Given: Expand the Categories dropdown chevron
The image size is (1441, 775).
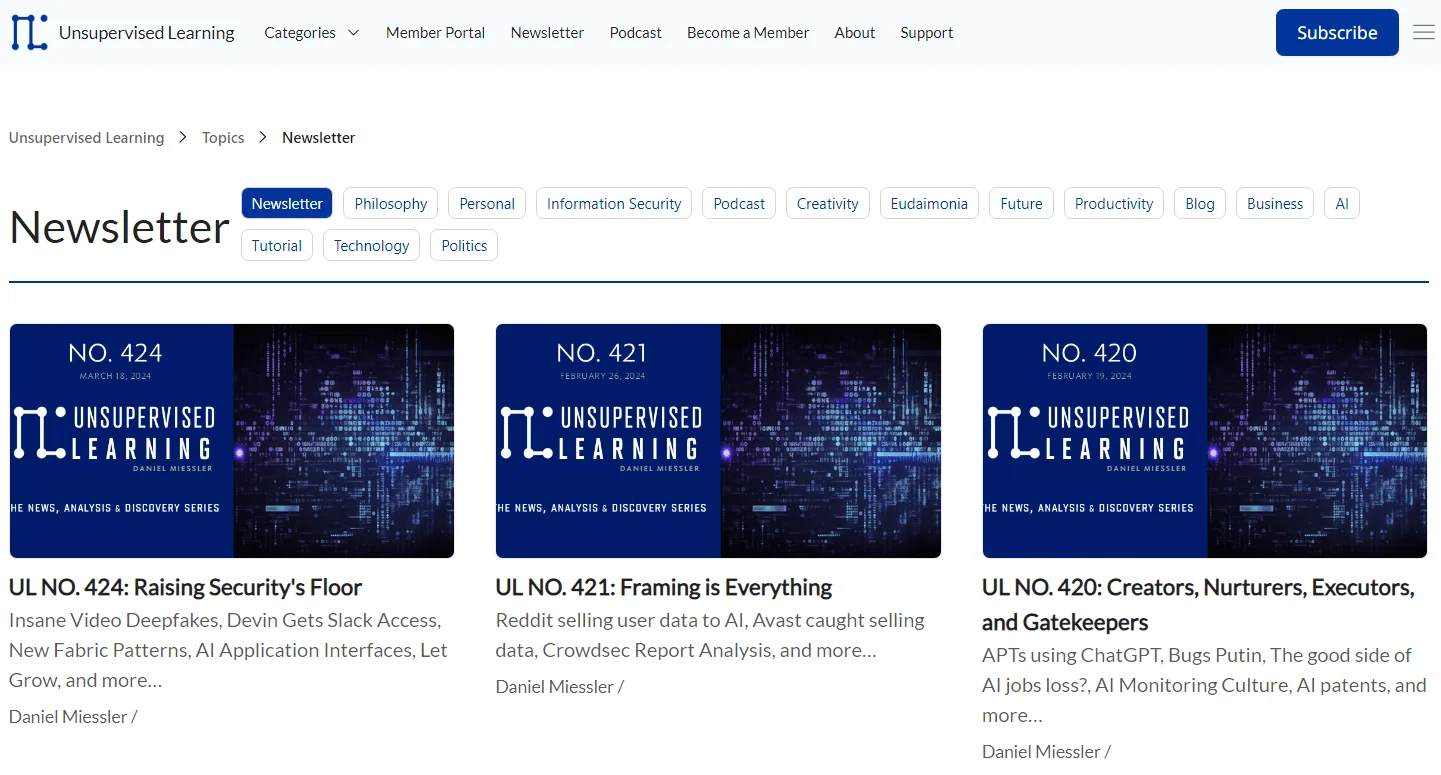Looking at the screenshot, I should 353,33.
